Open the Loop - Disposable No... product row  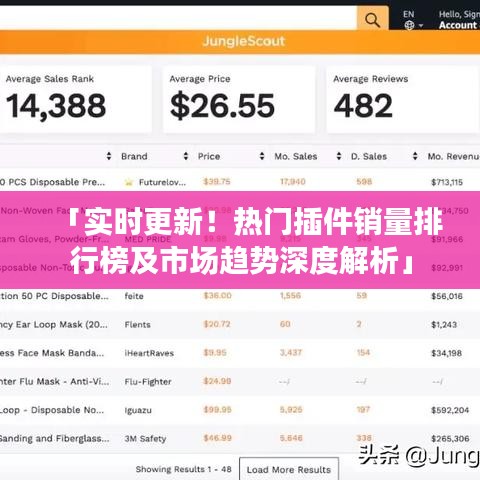pos(52,410)
